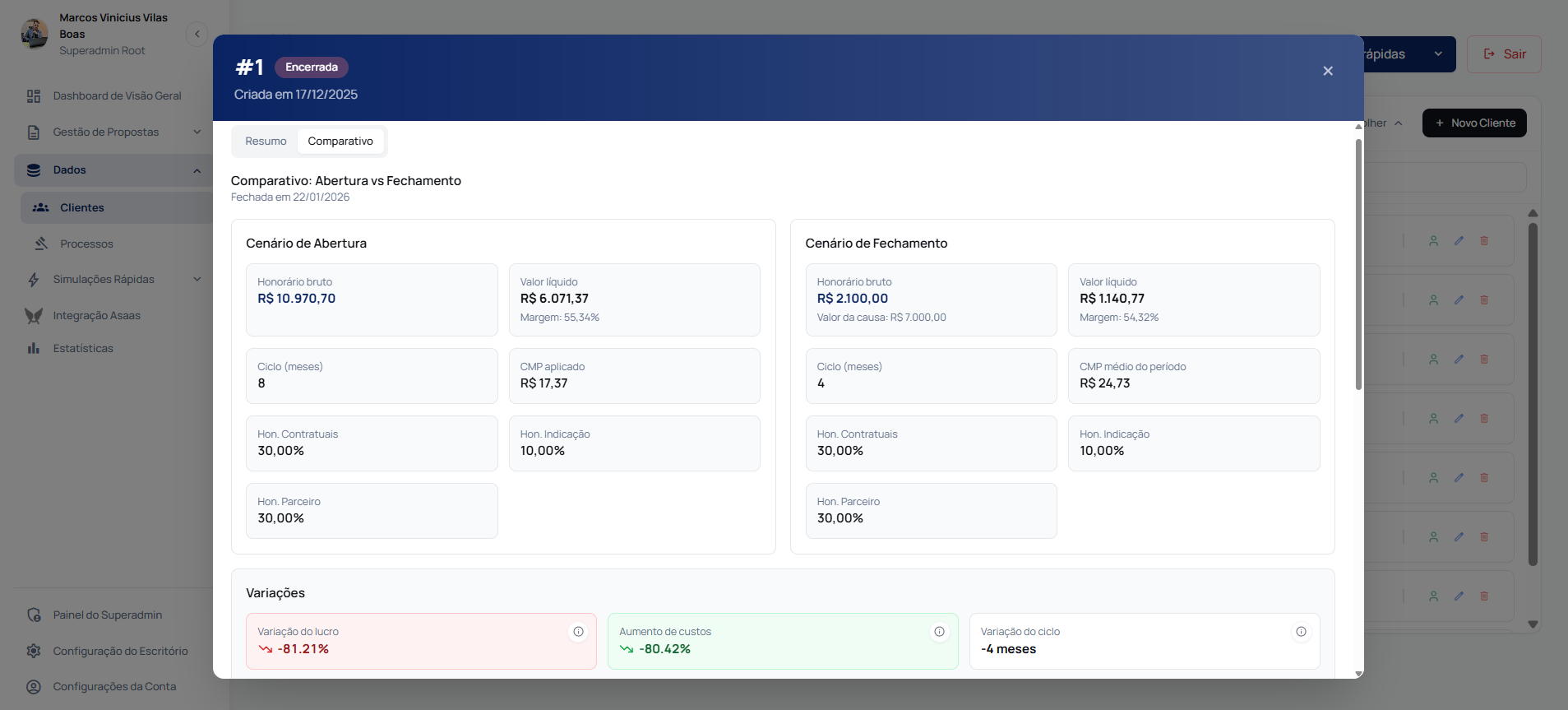
Task: Click info icon on Variação do ciclo card
Action: click(x=1301, y=632)
